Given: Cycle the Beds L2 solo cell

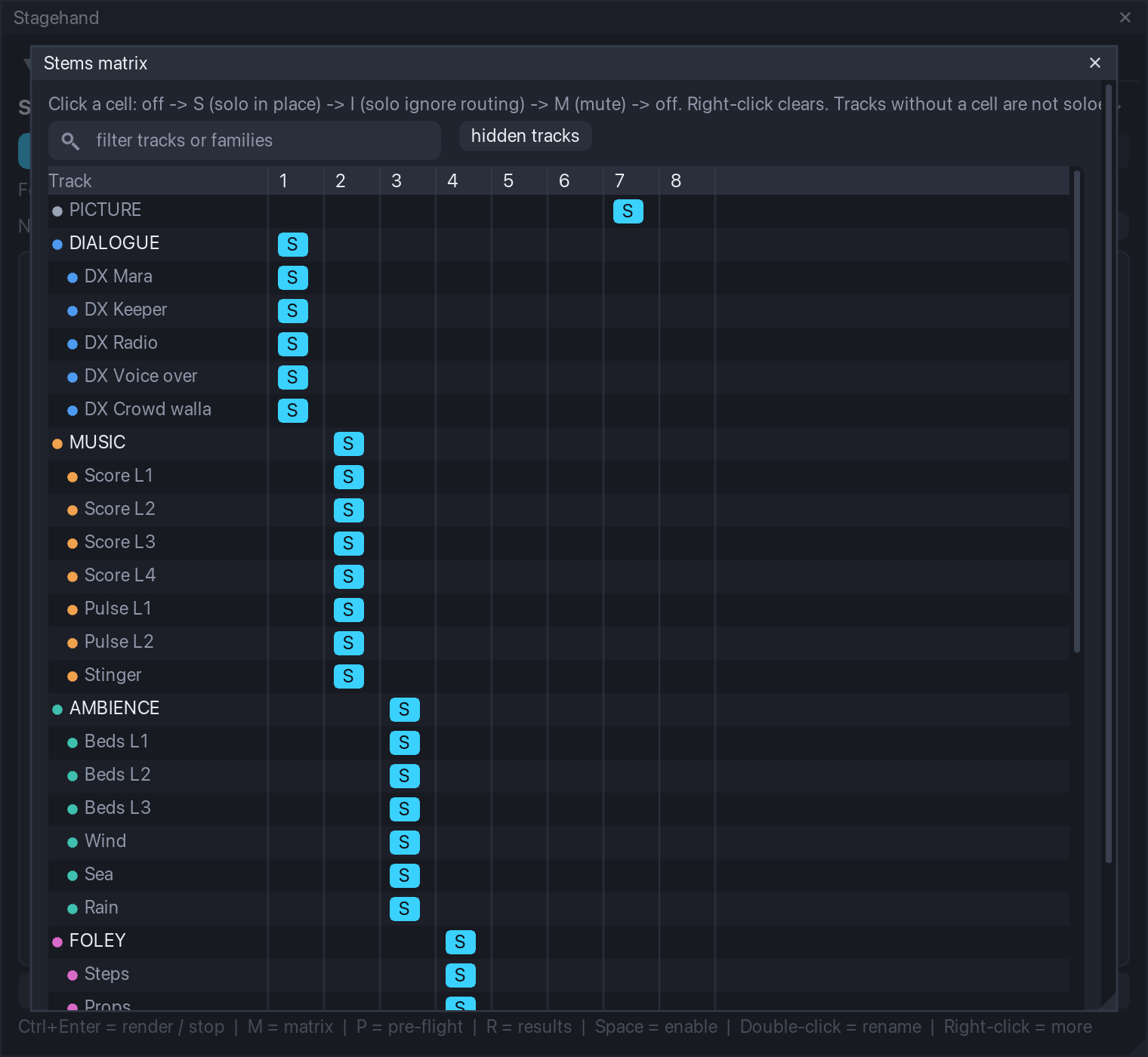Looking at the screenshot, I should coord(405,776).
